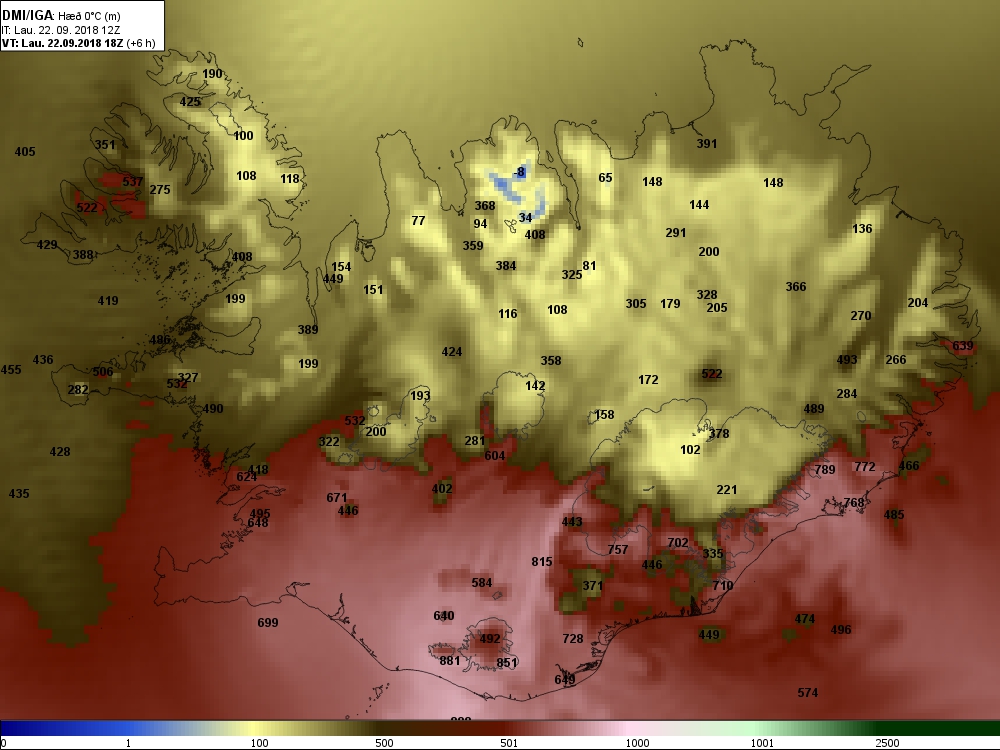
Task: Click the map value 710
Action: pyautogui.click(x=723, y=585)
